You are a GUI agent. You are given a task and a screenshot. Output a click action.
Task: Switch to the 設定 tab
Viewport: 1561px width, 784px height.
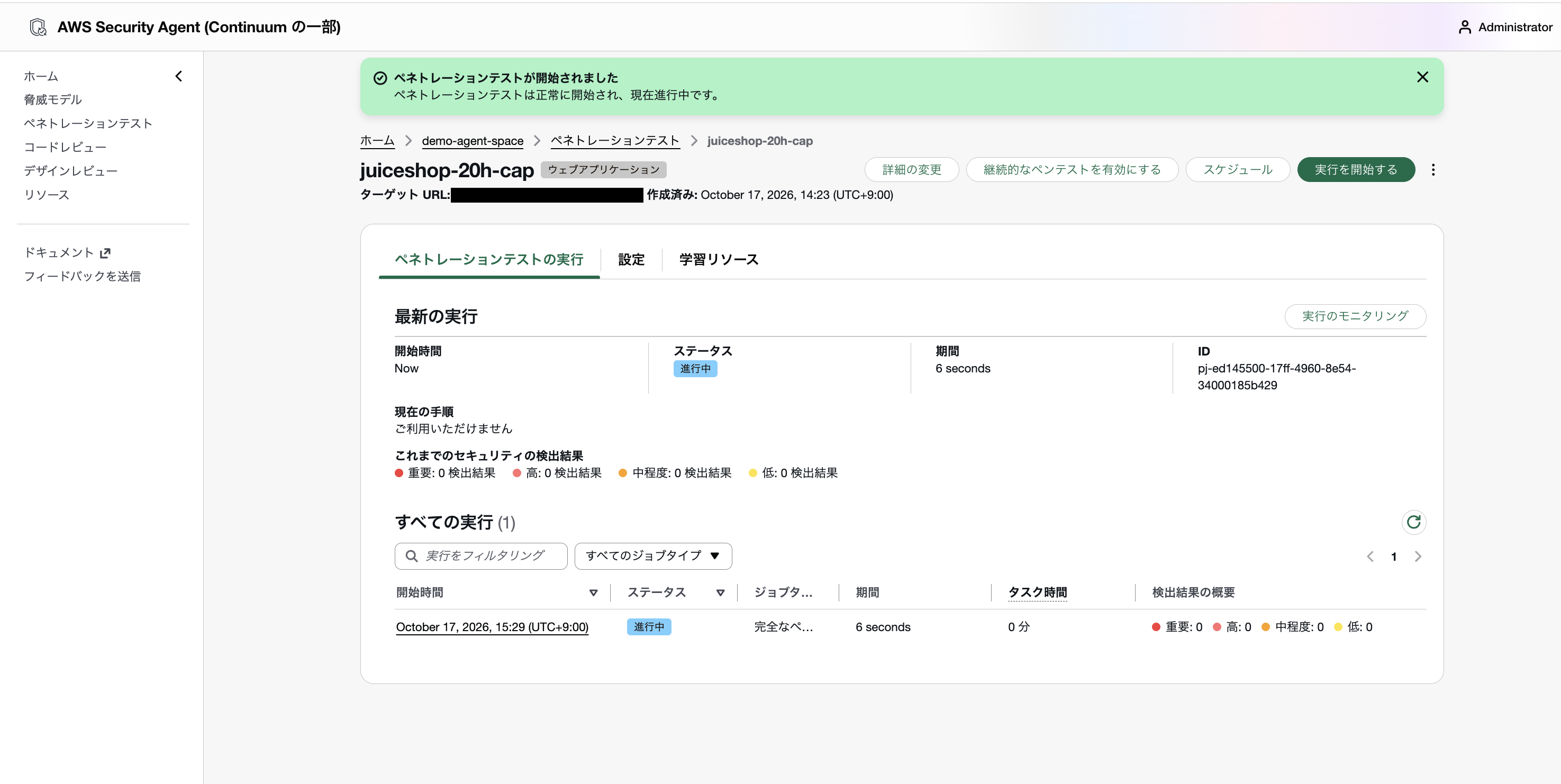click(x=631, y=260)
